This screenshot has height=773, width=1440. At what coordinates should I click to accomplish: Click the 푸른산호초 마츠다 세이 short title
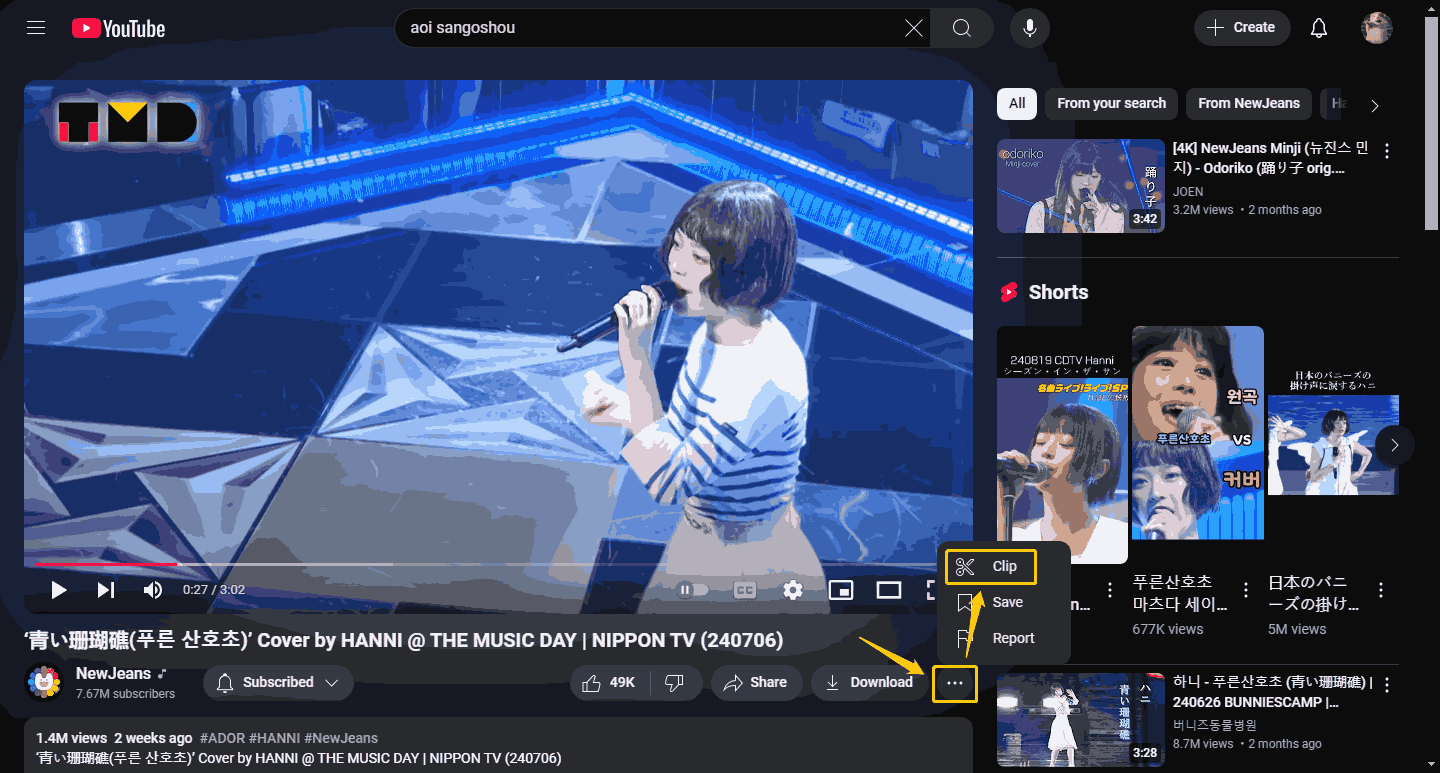[1180, 593]
